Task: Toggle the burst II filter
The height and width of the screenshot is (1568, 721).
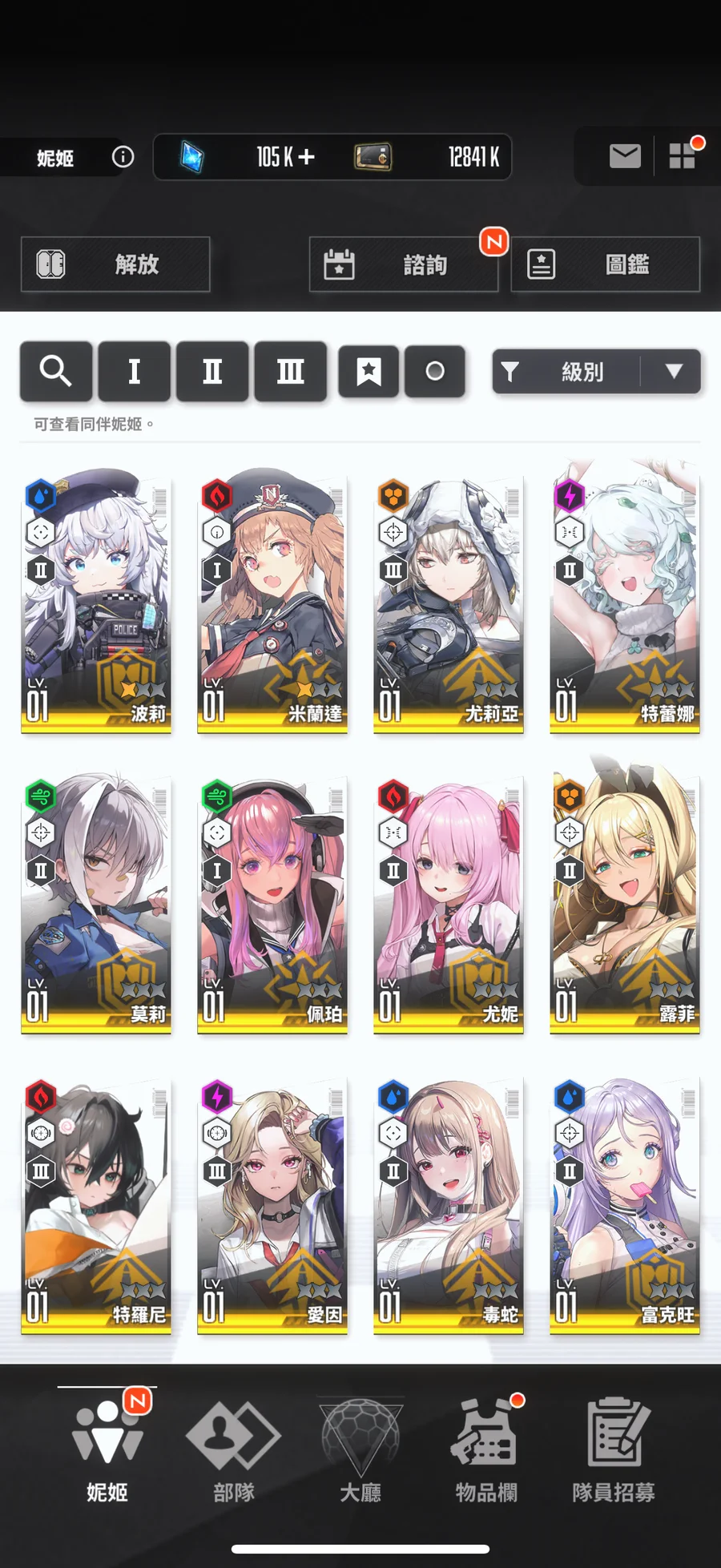Action: point(211,371)
